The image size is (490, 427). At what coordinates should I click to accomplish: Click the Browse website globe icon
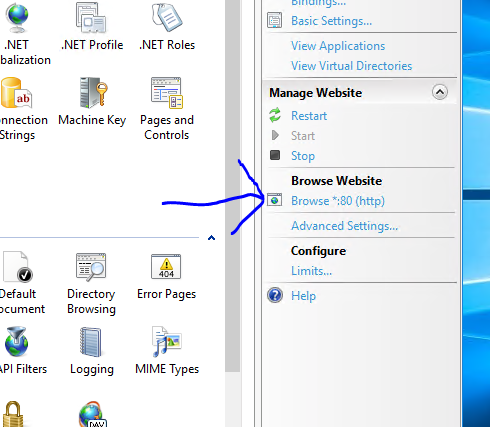(x=274, y=200)
